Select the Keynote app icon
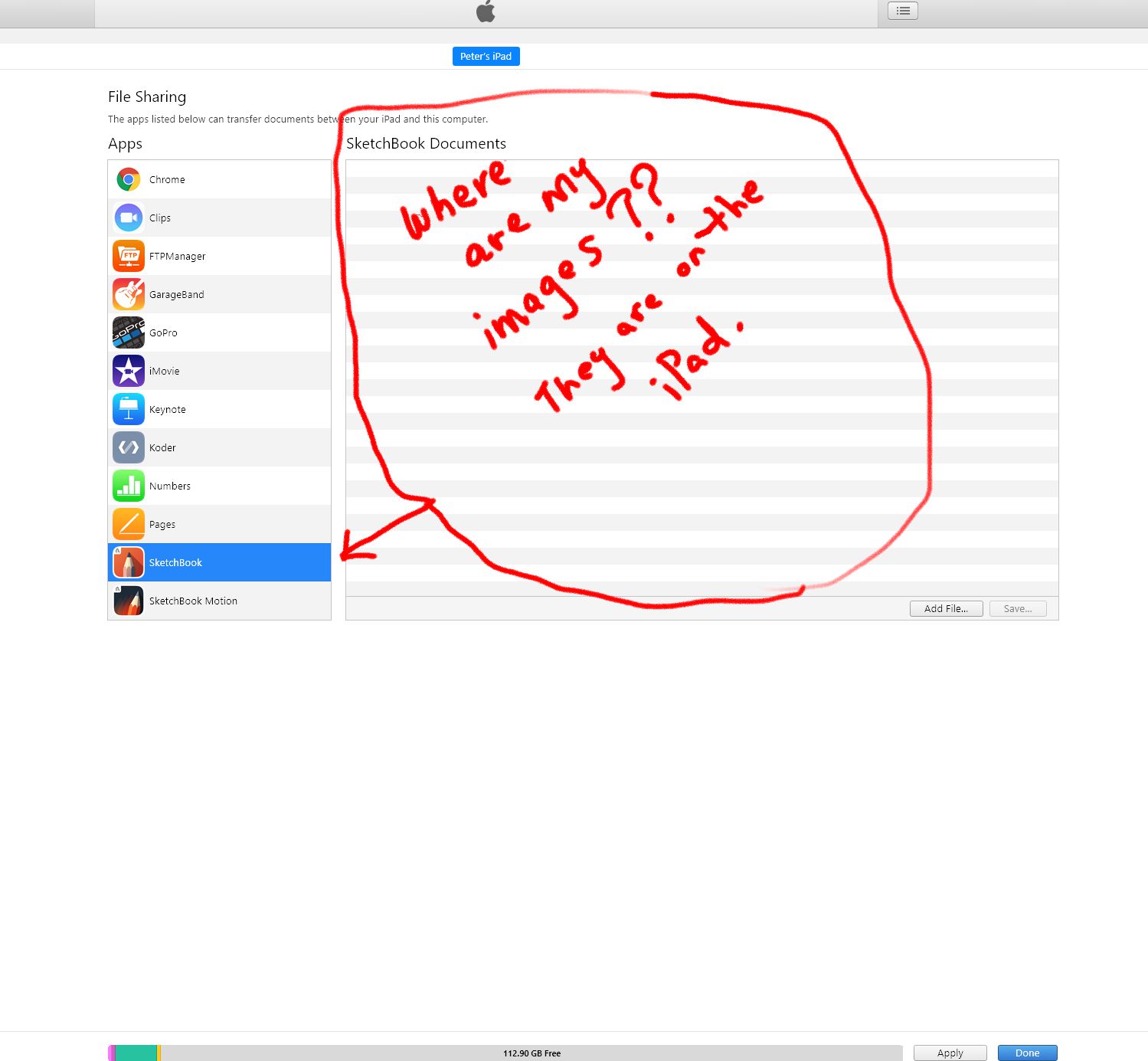Viewport: 1148px width, 1061px height. tap(128, 409)
